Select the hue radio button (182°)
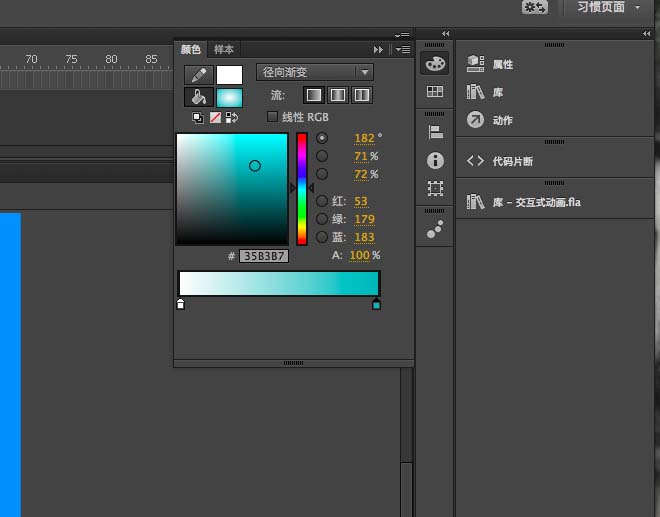The height and width of the screenshot is (517, 660). click(322, 138)
